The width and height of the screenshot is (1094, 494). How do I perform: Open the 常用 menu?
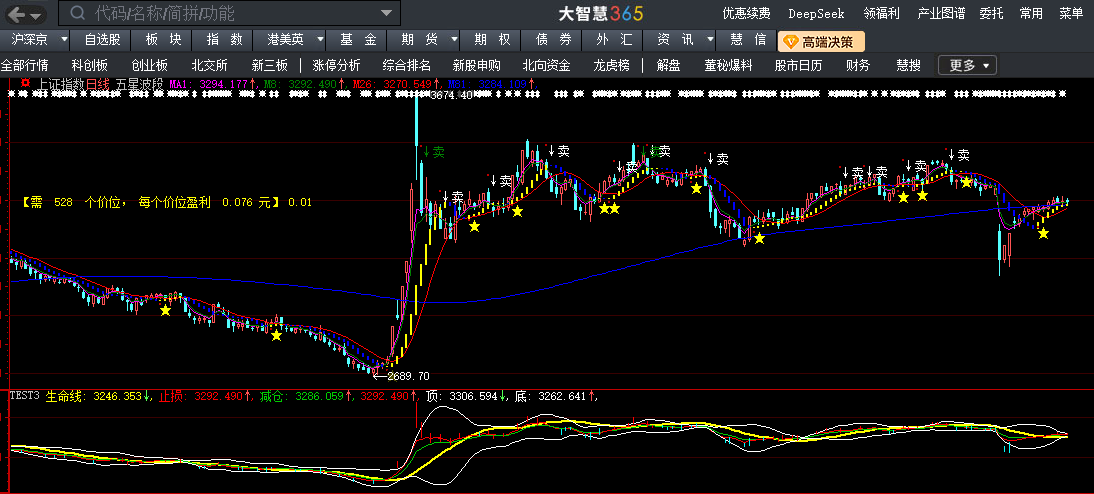(1031, 13)
